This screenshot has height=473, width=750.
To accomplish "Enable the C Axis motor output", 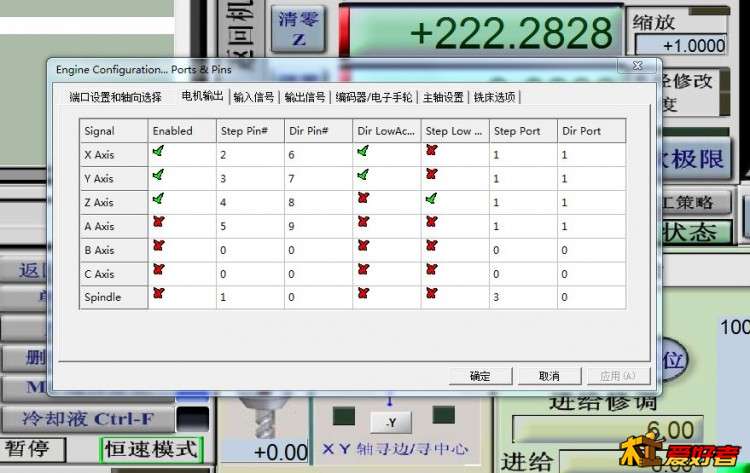I will click(158, 269).
